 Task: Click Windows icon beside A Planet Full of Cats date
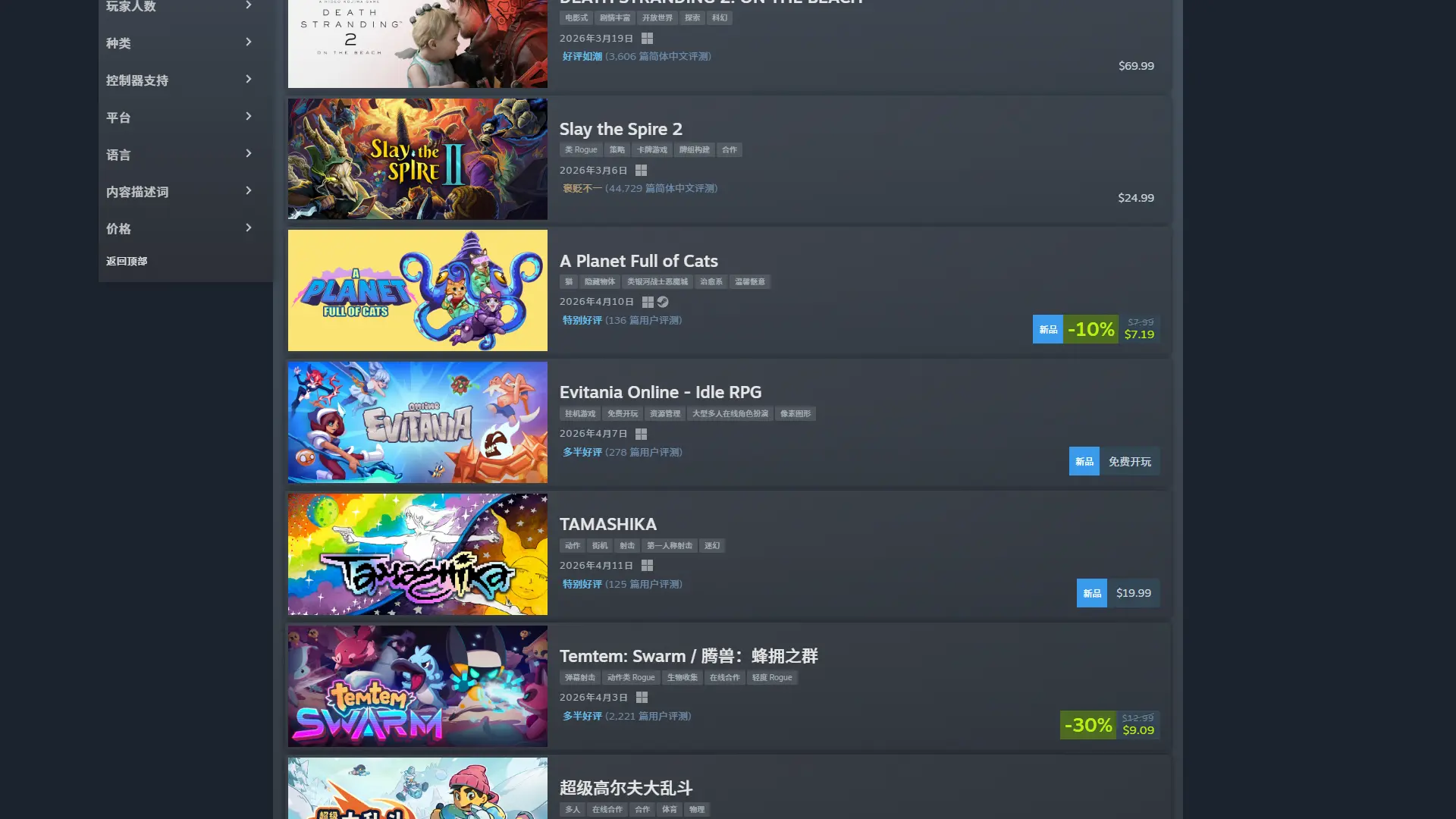tap(648, 302)
